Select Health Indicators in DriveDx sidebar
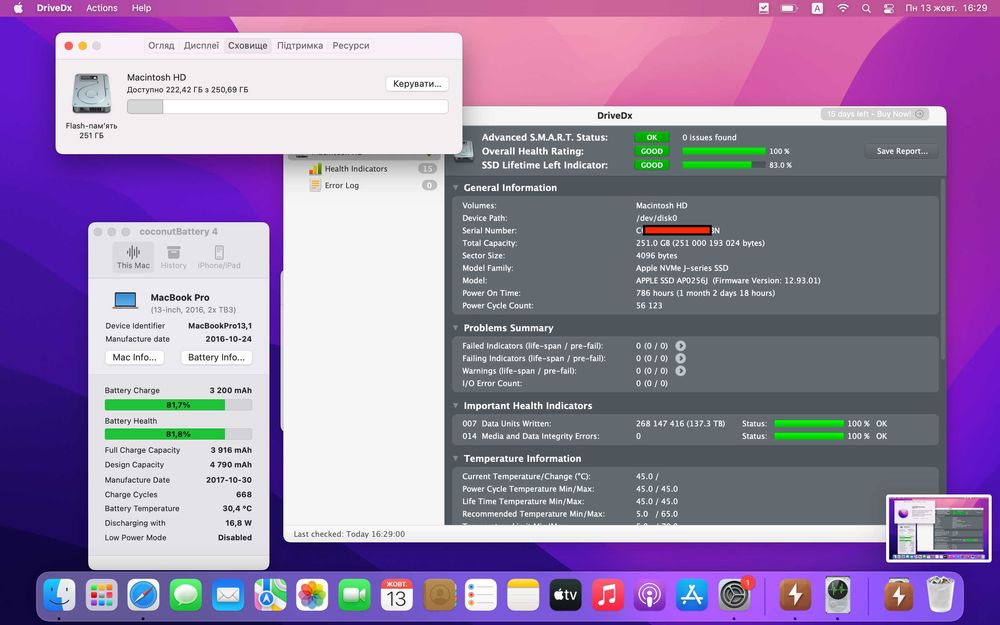This screenshot has height=625, width=1000. pyautogui.click(x=356, y=169)
